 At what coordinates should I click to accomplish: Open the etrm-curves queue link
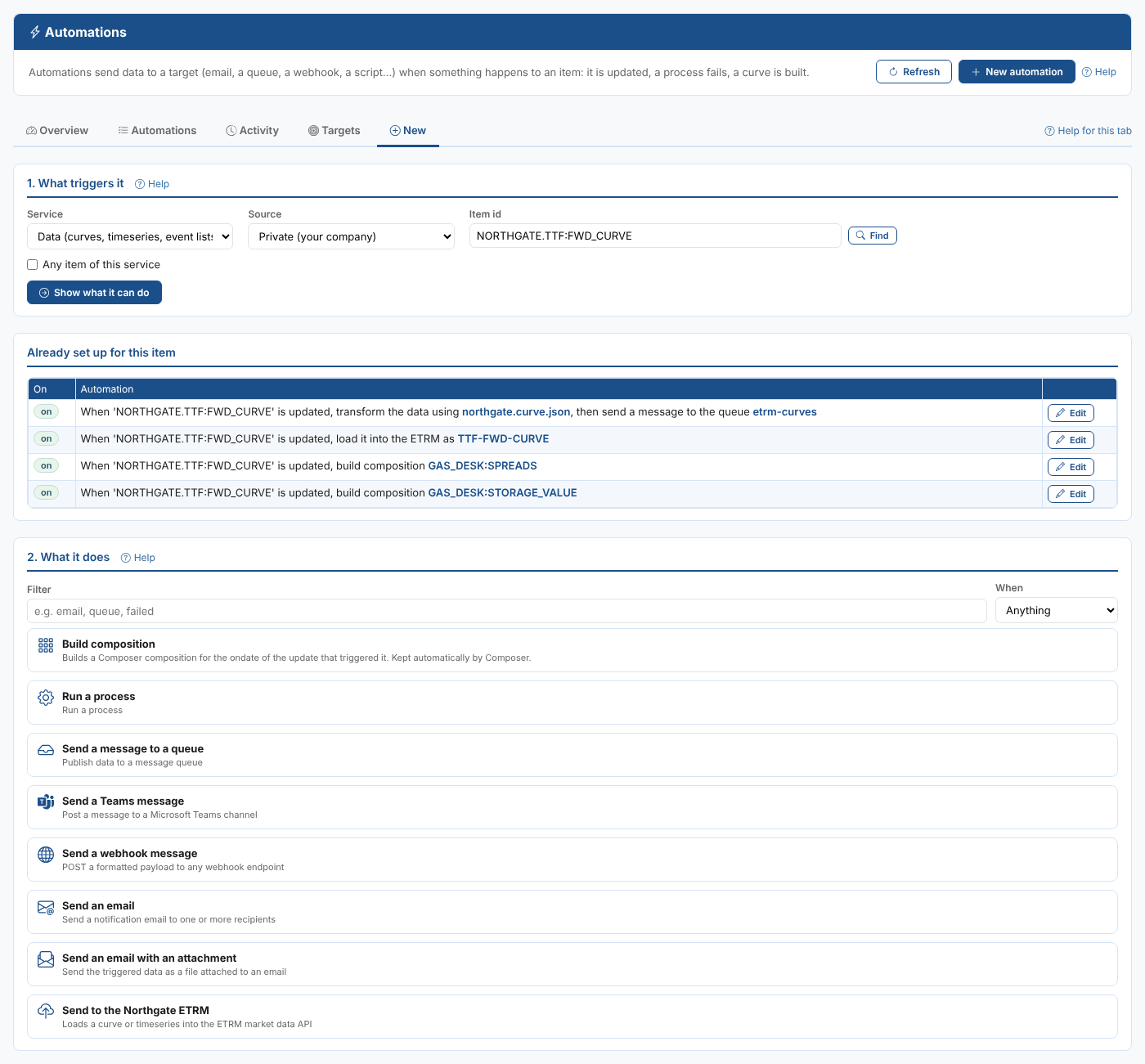point(784,412)
